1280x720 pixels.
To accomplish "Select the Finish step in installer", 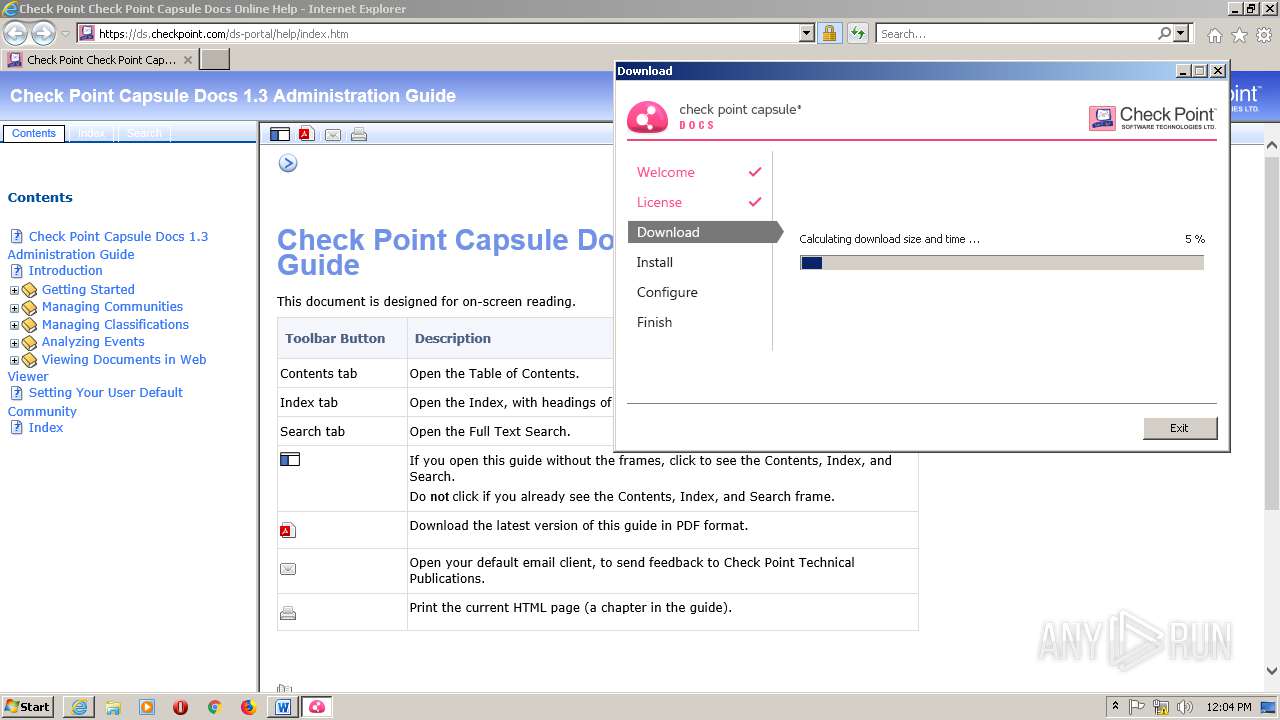I will click(654, 322).
